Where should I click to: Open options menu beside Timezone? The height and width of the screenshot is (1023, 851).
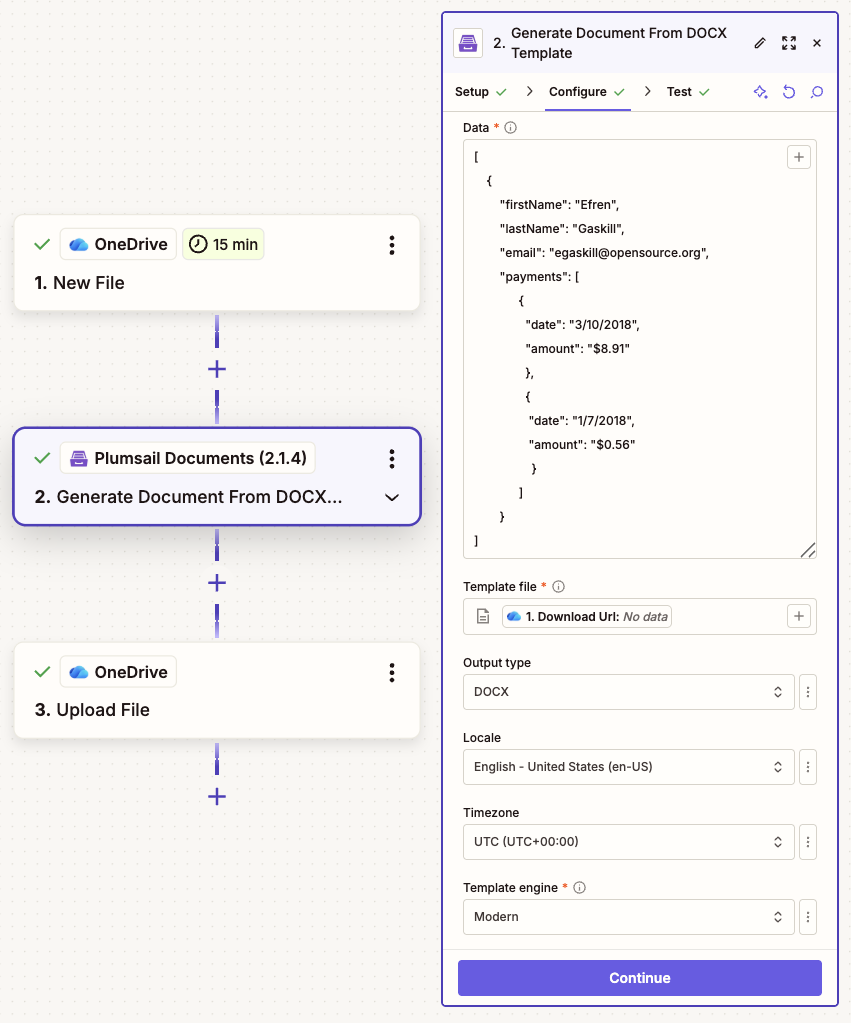point(808,842)
